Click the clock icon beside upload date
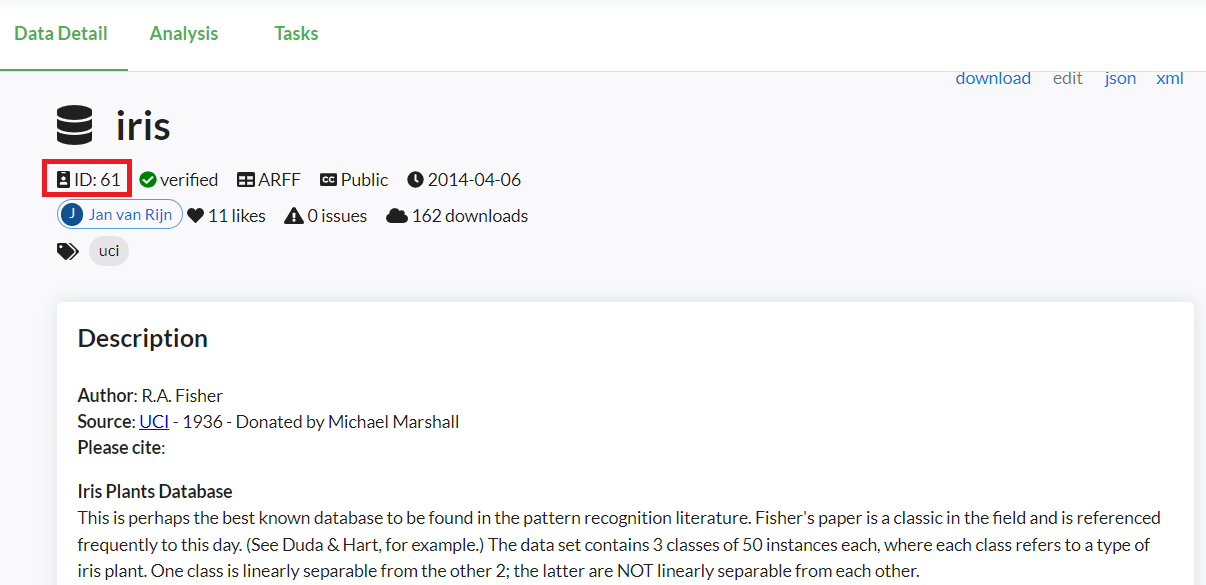1206x585 pixels. [416, 180]
